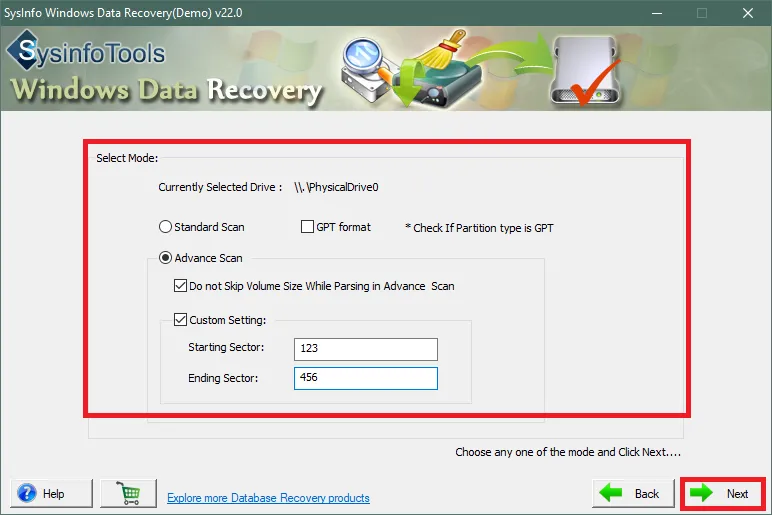Toggle the Custom Setting checkbox
This screenshot has height=515, width=772.
click(x=180, y=320)
